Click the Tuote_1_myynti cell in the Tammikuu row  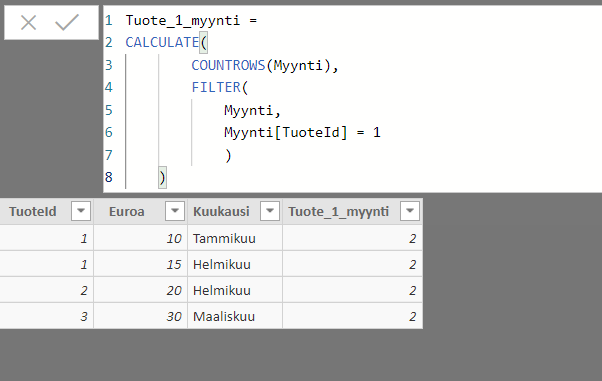coord(352,239)
